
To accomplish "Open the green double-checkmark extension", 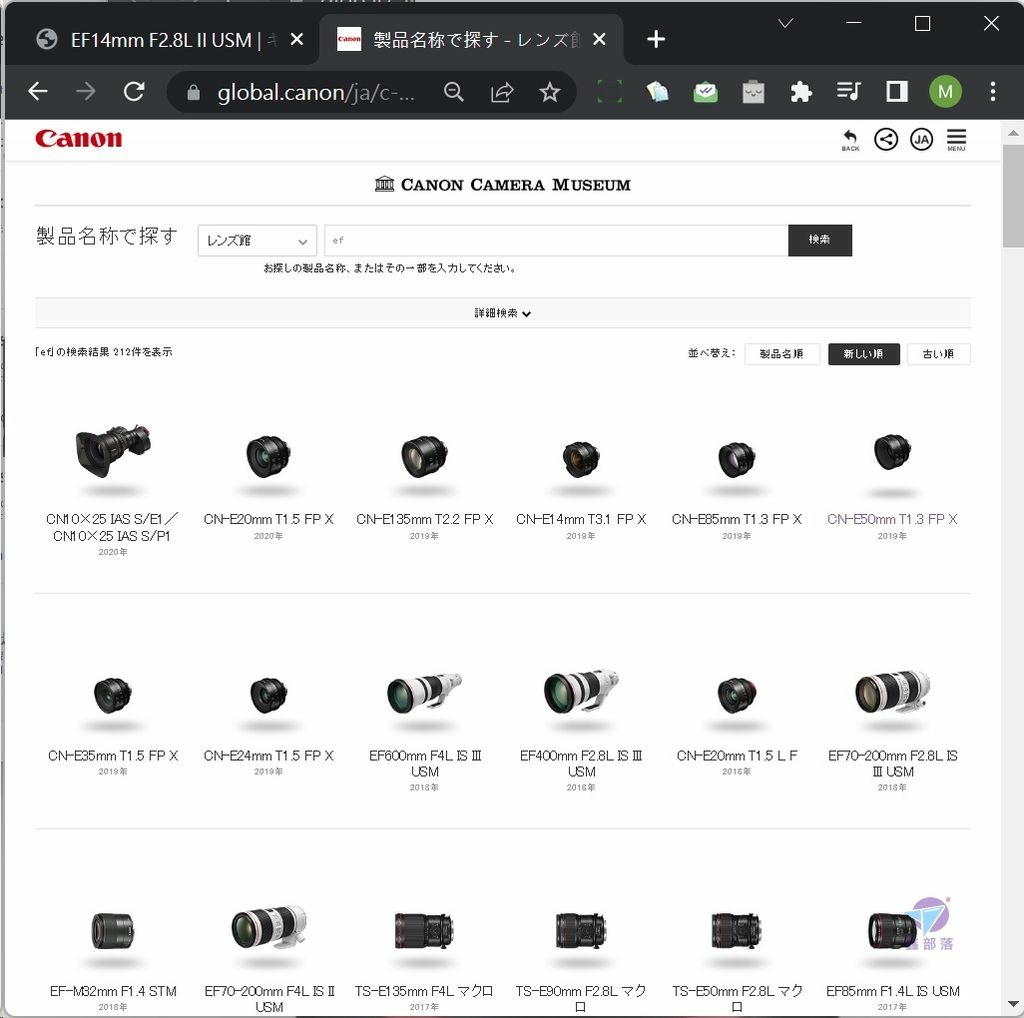I will [705, 91].
